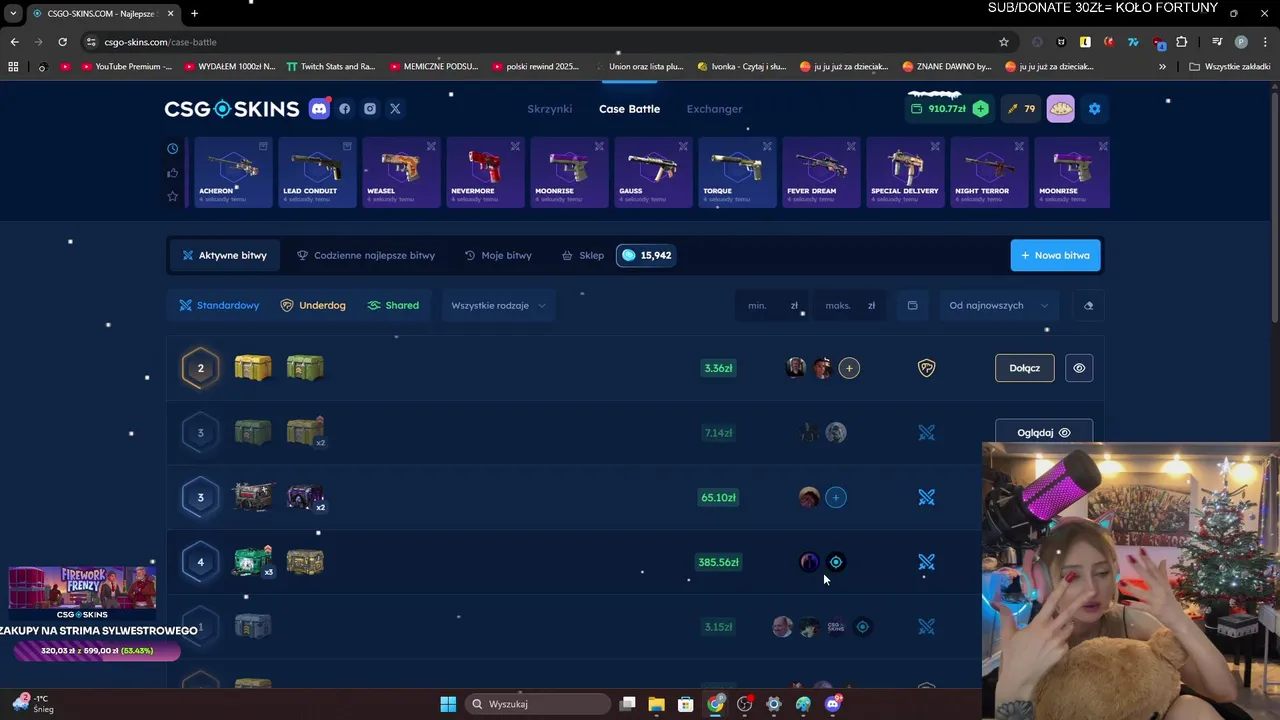Go to Exchanger section

pos(714,109)
